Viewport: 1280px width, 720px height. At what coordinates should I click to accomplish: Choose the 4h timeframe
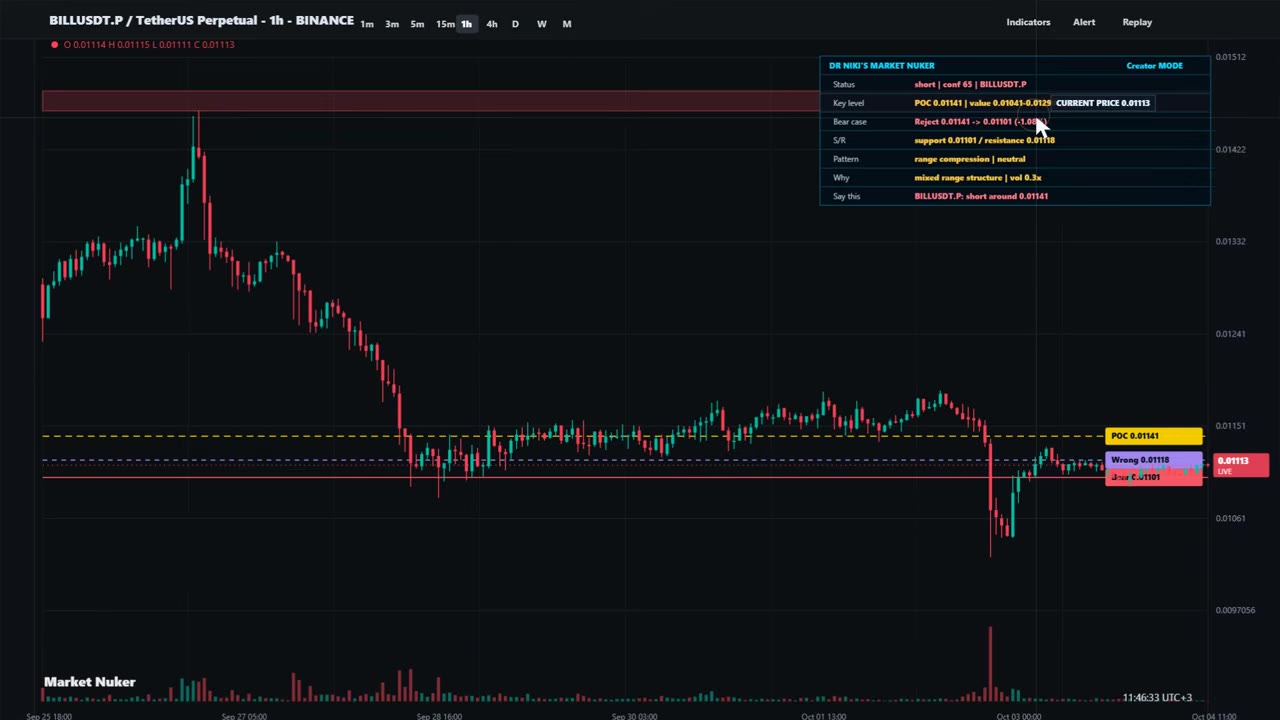tap(491, 24)
